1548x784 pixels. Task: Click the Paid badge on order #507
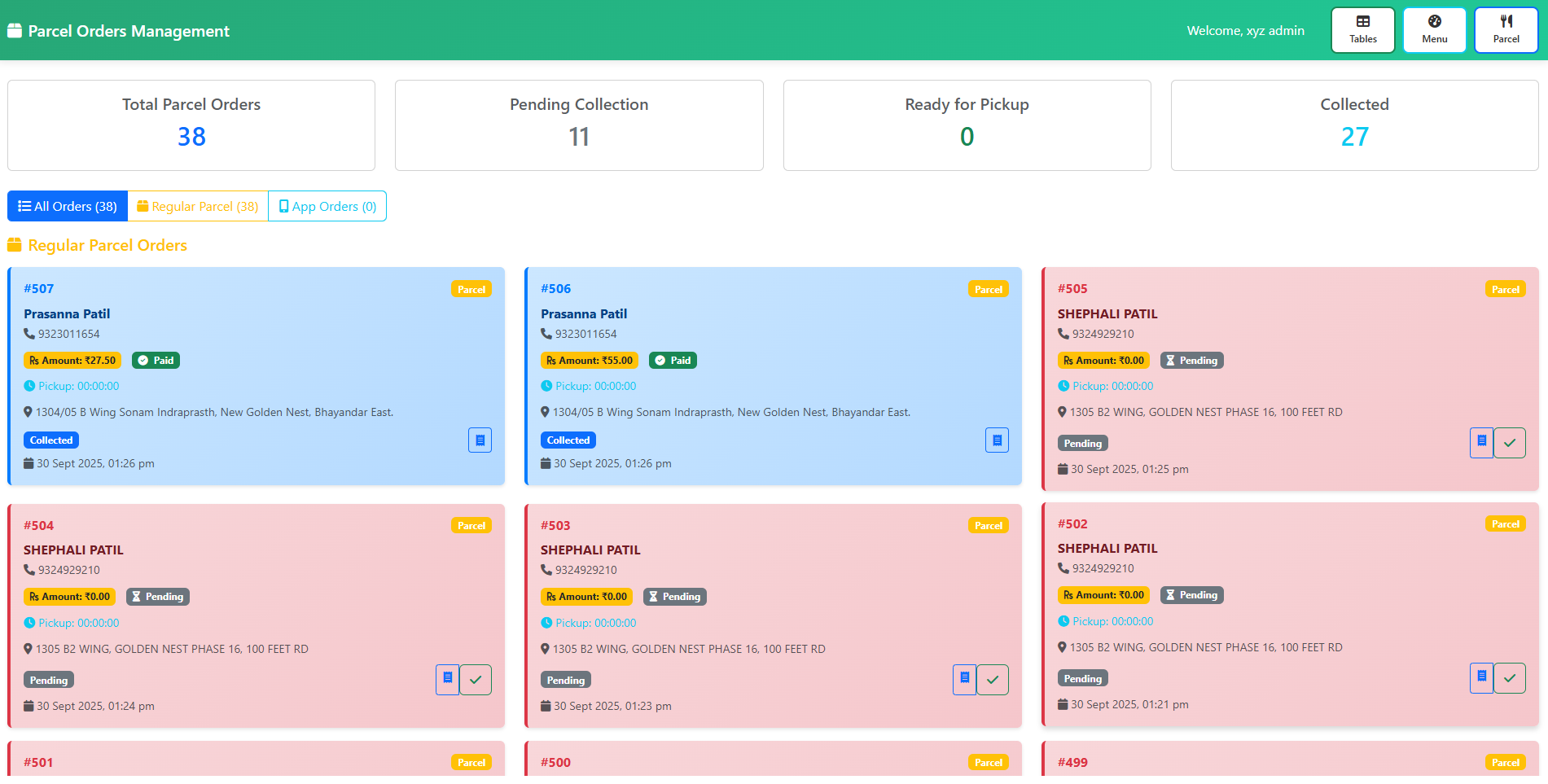point(156,360)
